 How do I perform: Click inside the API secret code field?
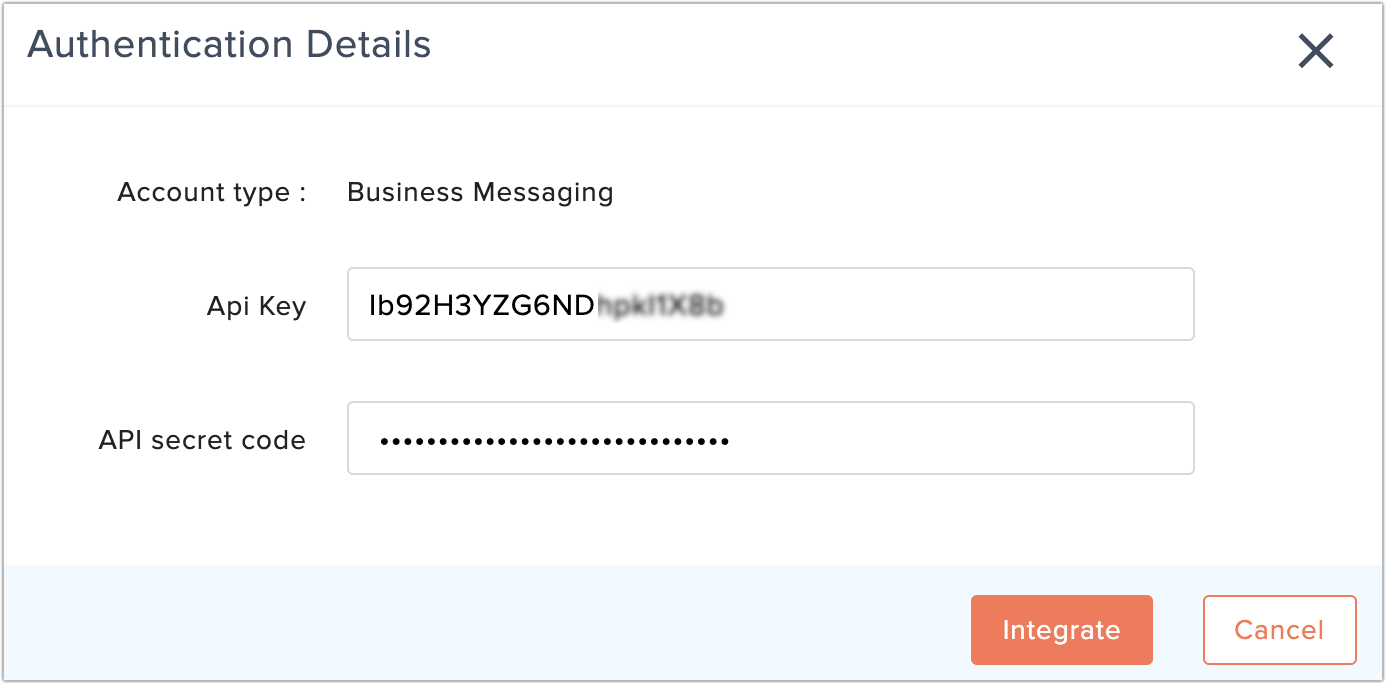tap(770, 438)
